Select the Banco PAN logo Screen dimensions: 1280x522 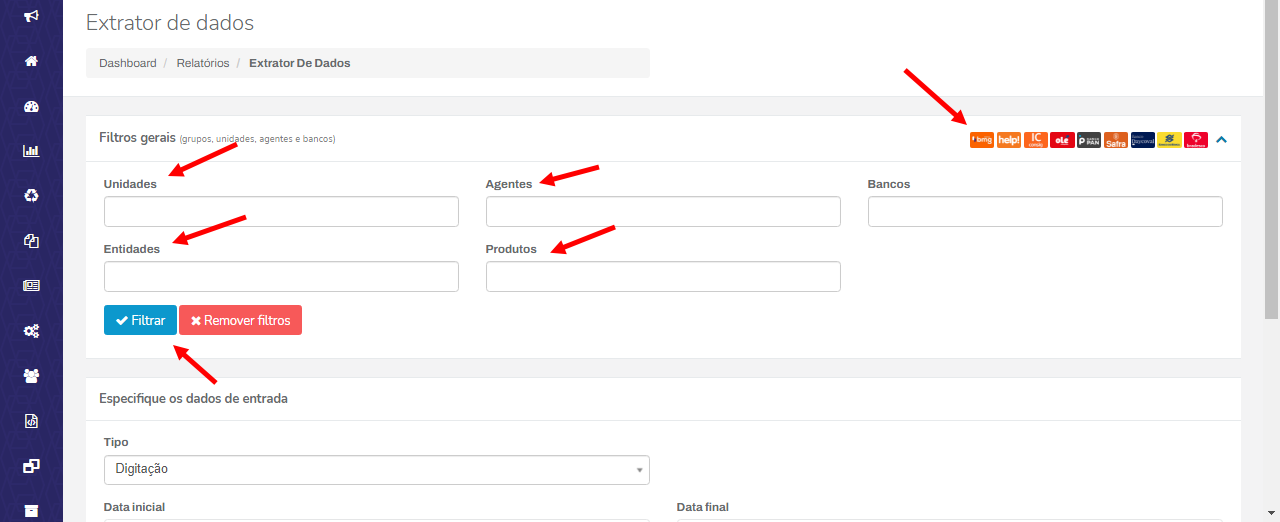[x=1089, y=140]
